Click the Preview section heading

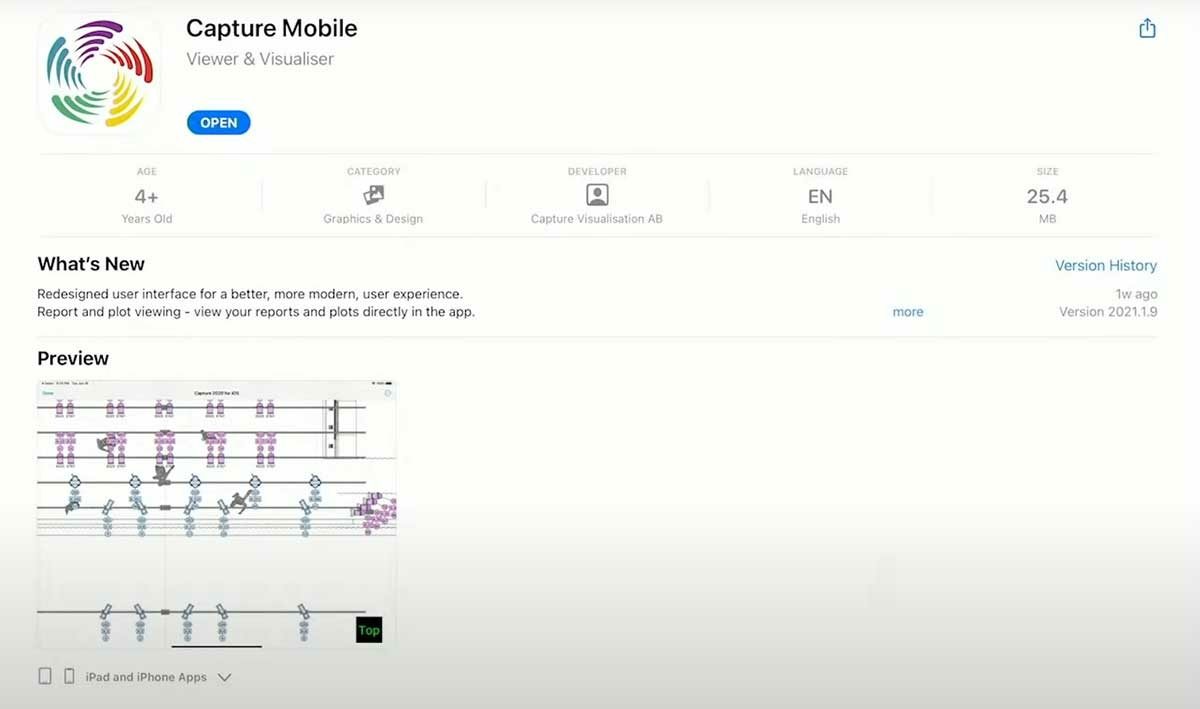pos(73,358)
